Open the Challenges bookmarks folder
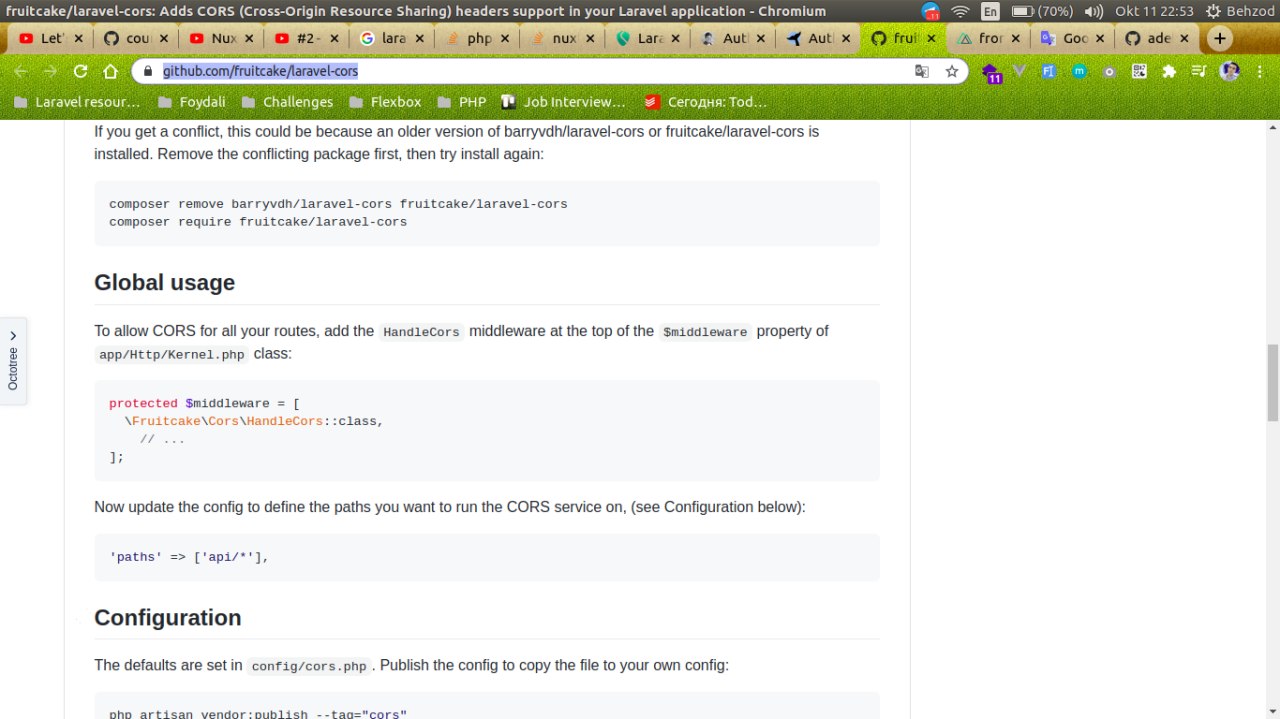 (x=286, y=102)
